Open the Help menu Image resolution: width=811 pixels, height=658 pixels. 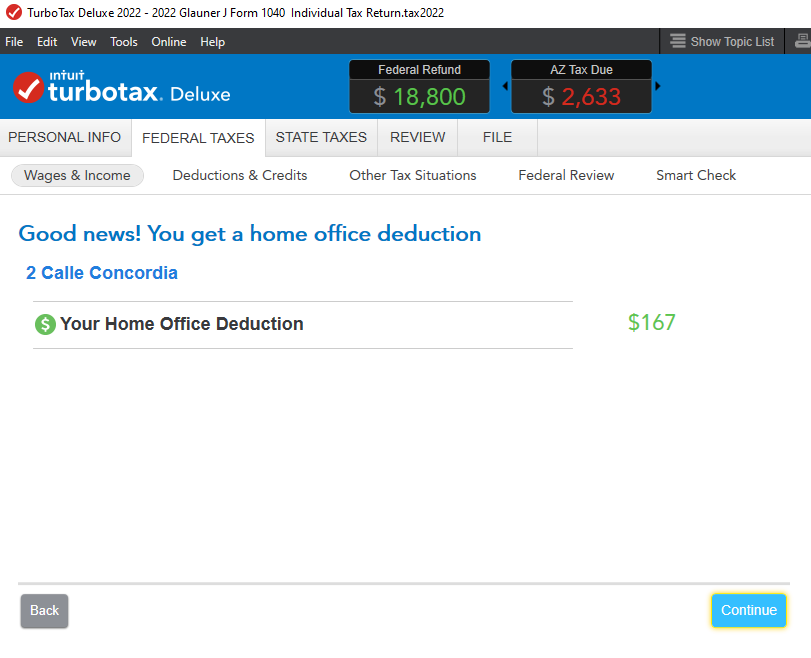213,42
